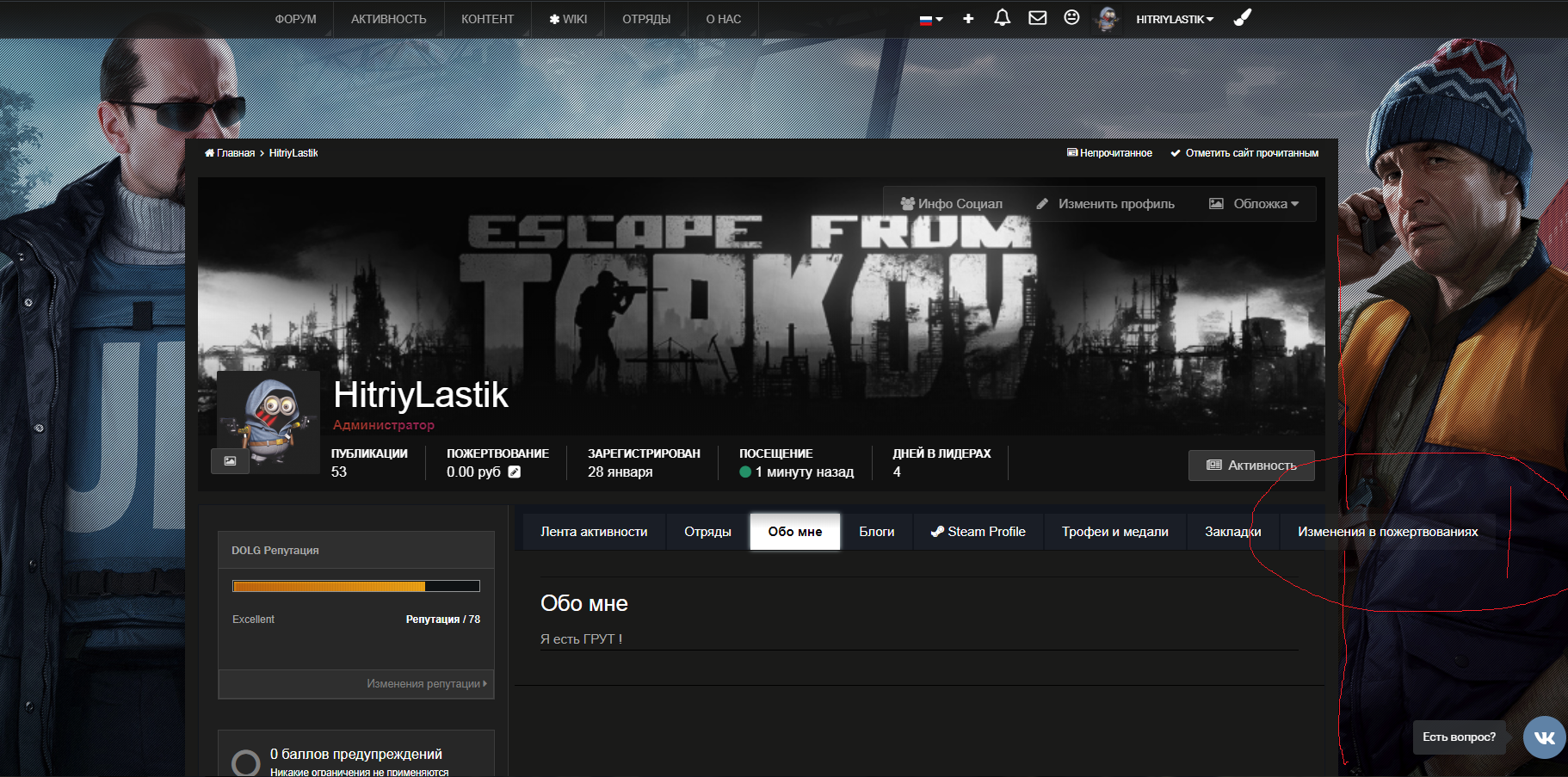Open the Steam Profile tab
The width and height of the screenshot is (1568, 777).
tap(978, 532)
